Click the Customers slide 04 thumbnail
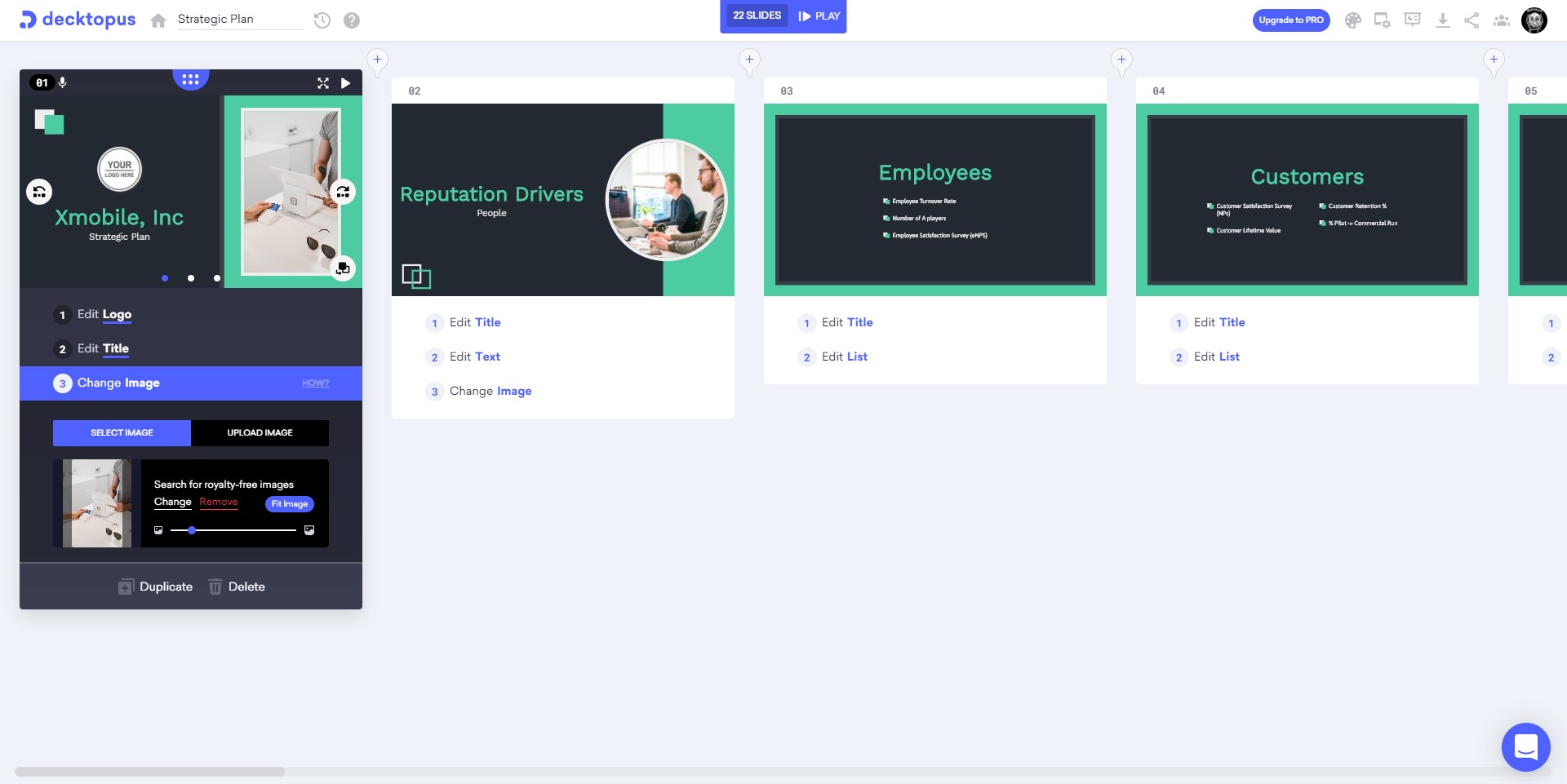The height and width of the screenshot is (784, 1567). (1307, 200)
